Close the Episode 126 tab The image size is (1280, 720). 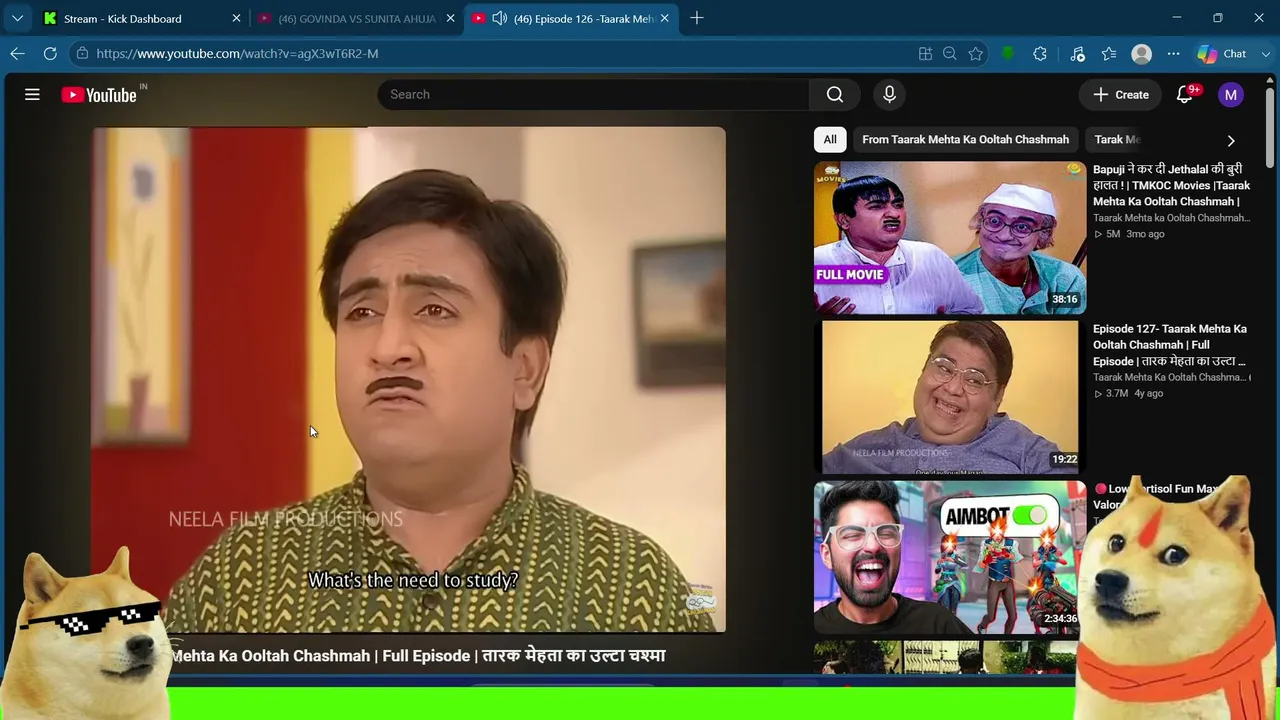pyautogui.click(x=665, y=18)
